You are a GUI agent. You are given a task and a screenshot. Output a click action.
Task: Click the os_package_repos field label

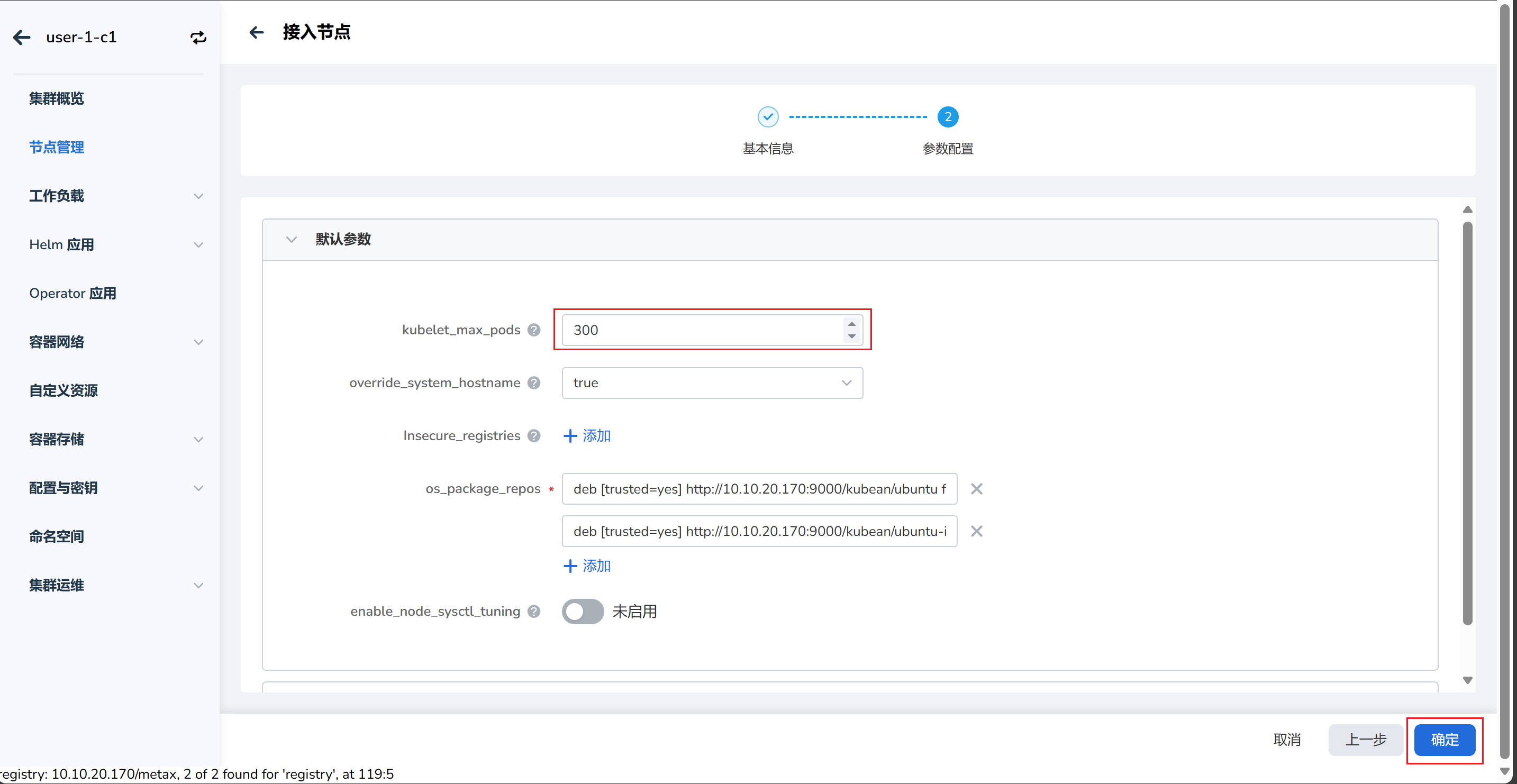[x=483, y=488]
